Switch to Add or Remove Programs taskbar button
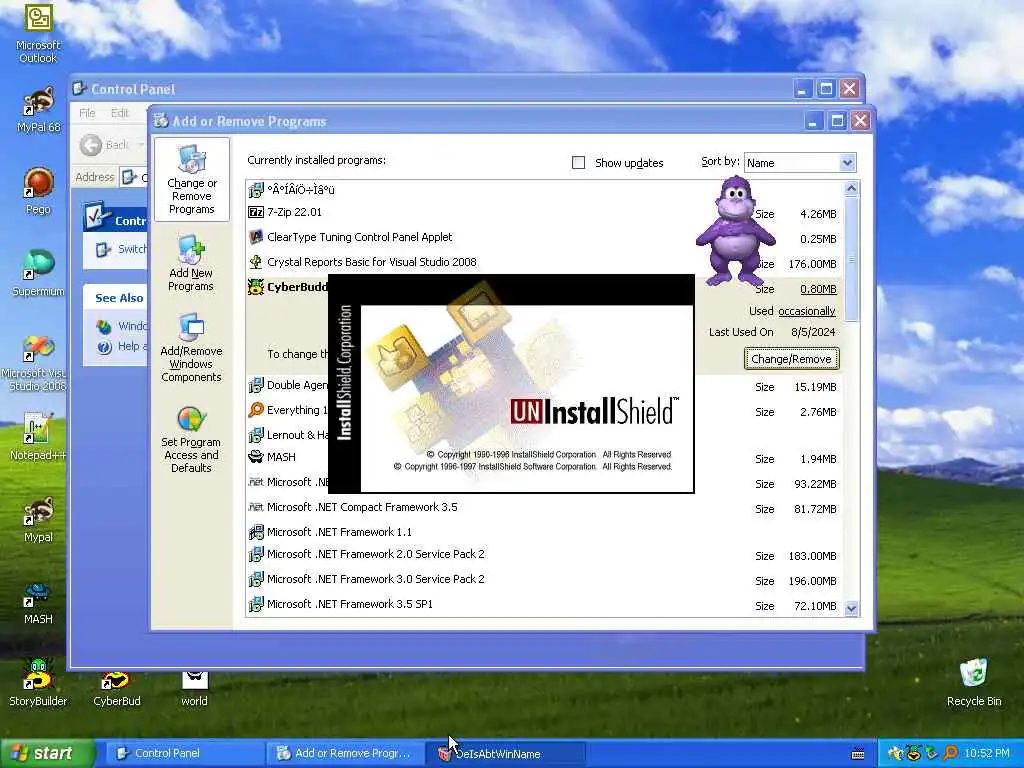This screenshot has height=768, width=1024. tap(345, 754)
